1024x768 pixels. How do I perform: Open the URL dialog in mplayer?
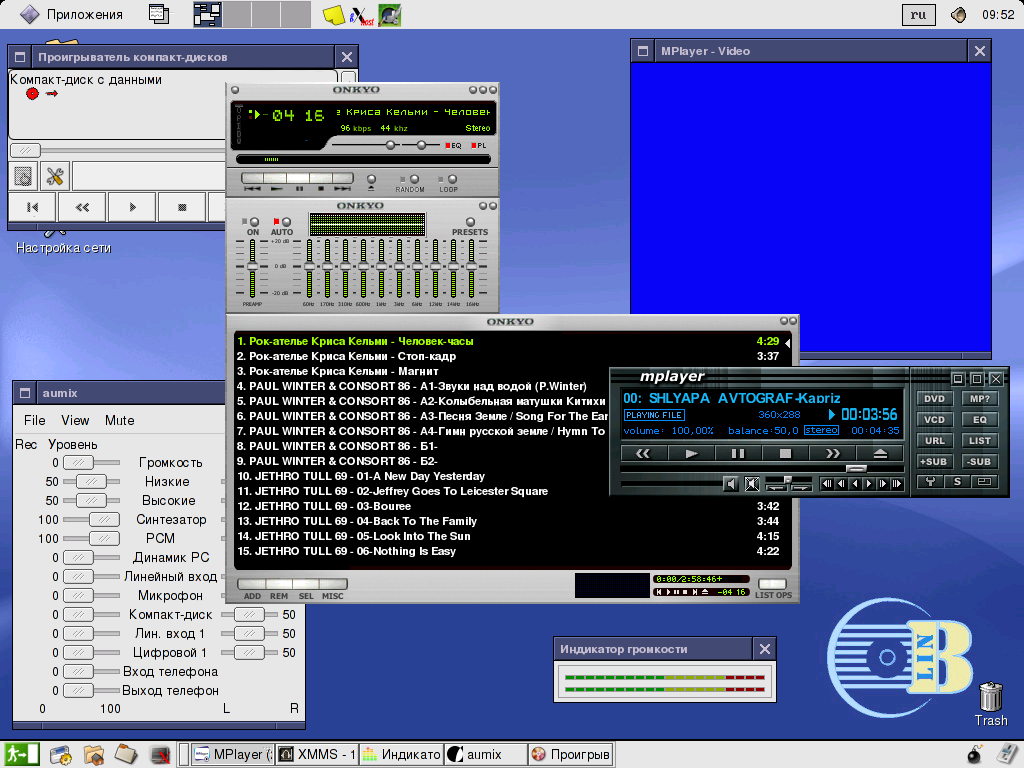(935, 441)
